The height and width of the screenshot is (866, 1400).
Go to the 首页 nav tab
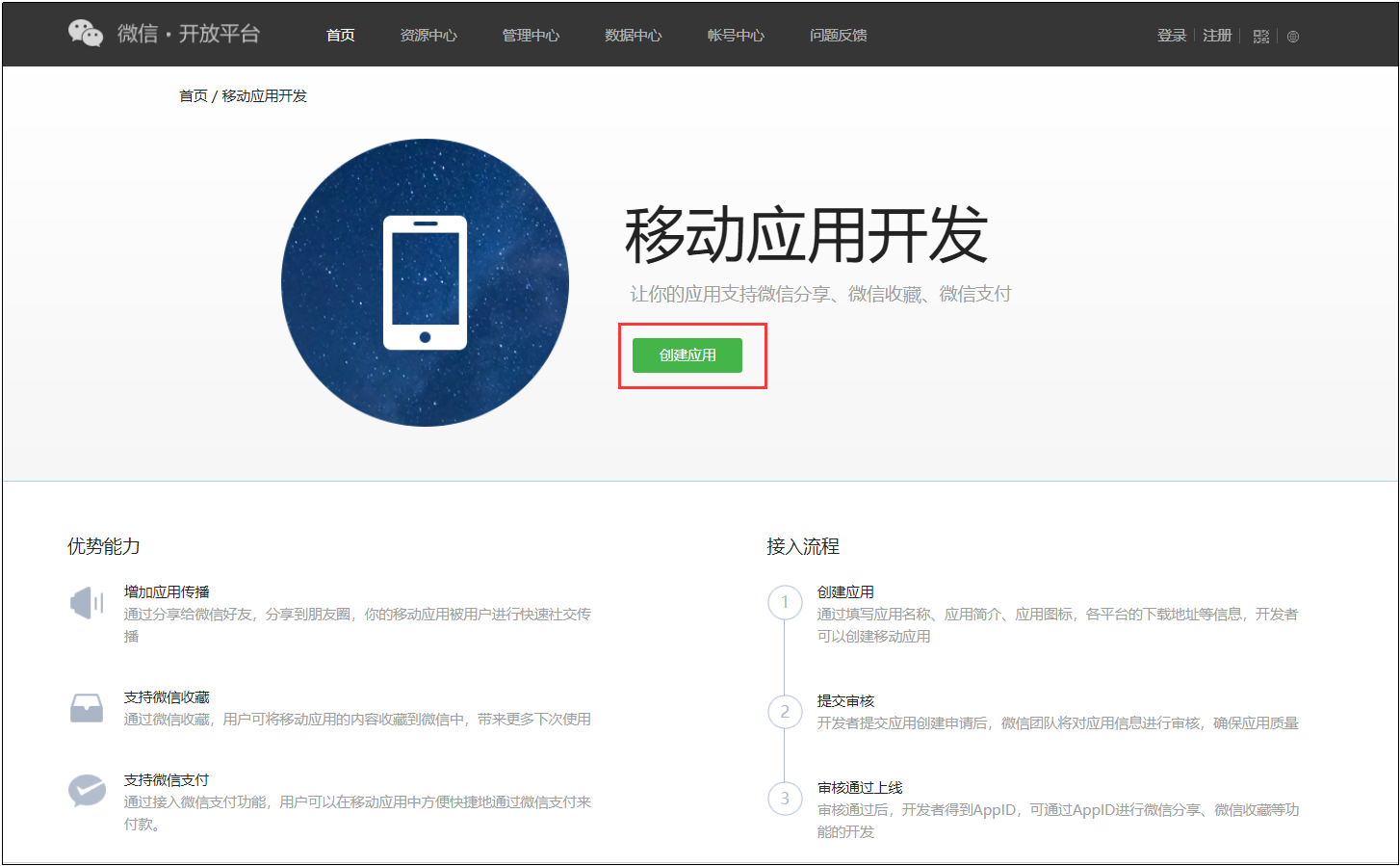click(340, 36)
